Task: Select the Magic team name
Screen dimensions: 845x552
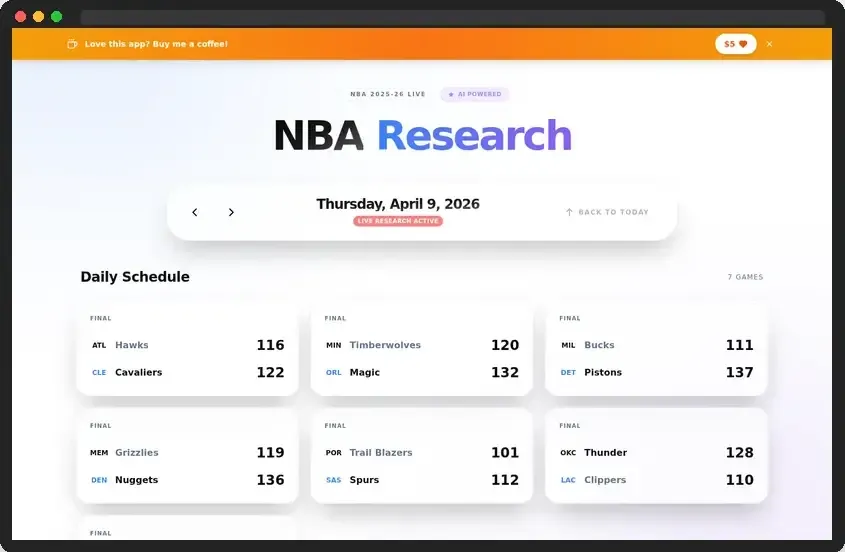Action: click(x=364, y=372)
